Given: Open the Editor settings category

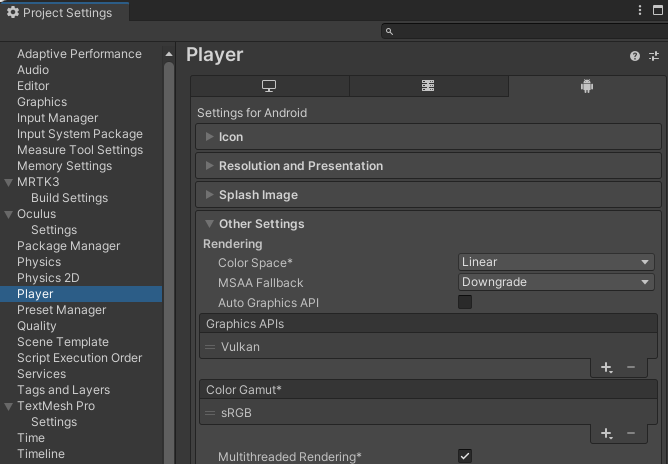Looking at the screenshot, I should [x=33, y=86].
